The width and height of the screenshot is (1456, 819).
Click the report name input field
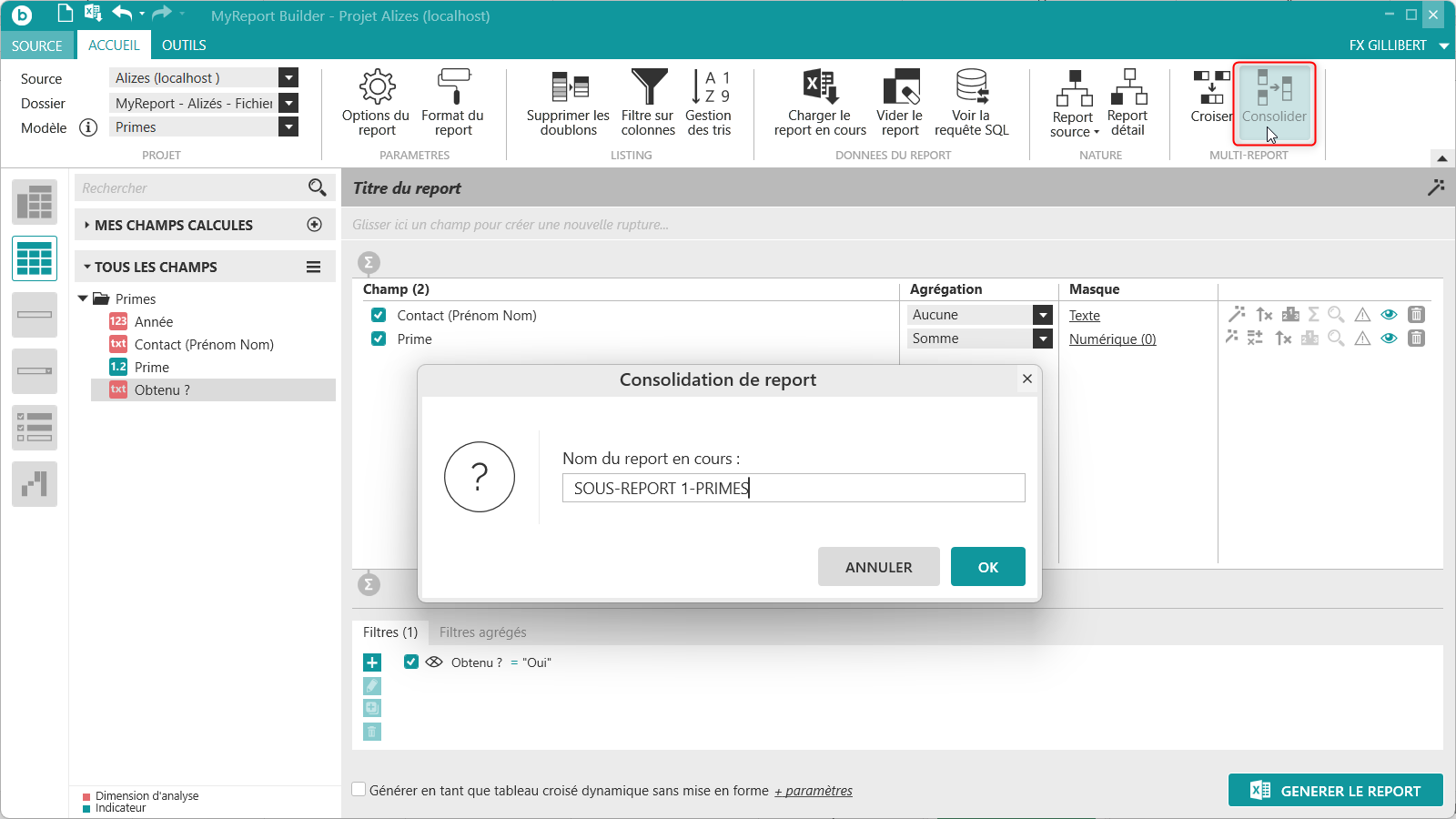[794, 488]
